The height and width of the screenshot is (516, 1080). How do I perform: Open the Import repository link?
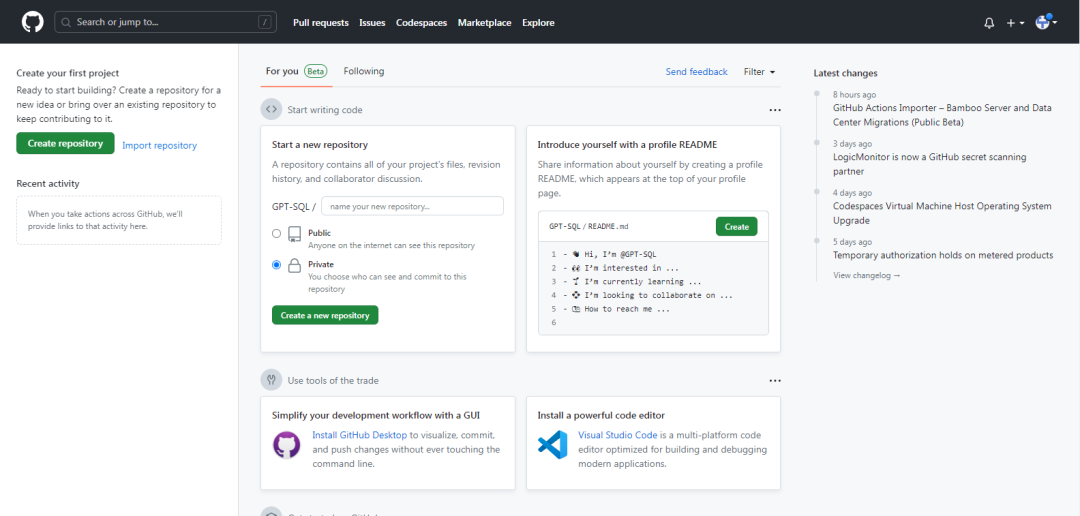point(159,145)
